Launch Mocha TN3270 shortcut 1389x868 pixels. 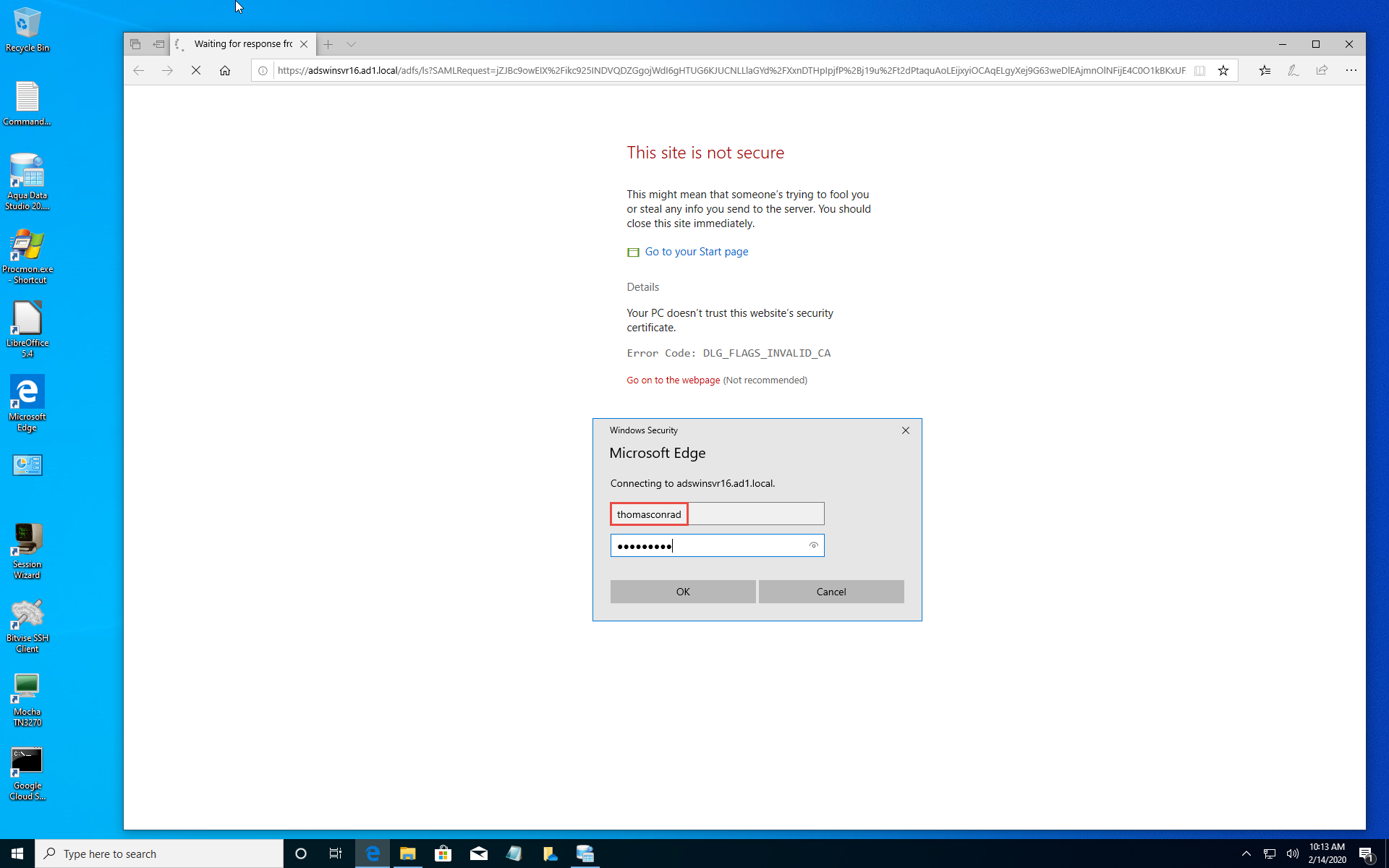coord(27,700)
